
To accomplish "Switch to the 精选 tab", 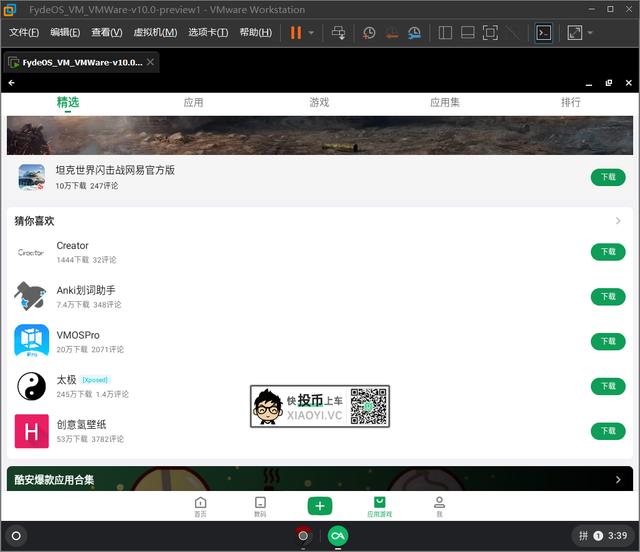I will (68, 102).
